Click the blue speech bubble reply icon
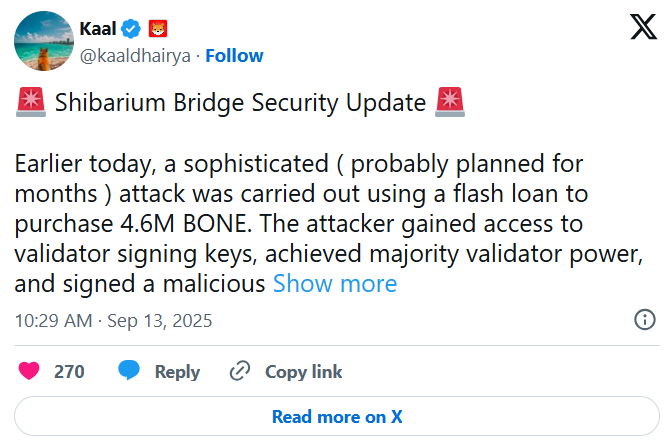 (129, 371)
